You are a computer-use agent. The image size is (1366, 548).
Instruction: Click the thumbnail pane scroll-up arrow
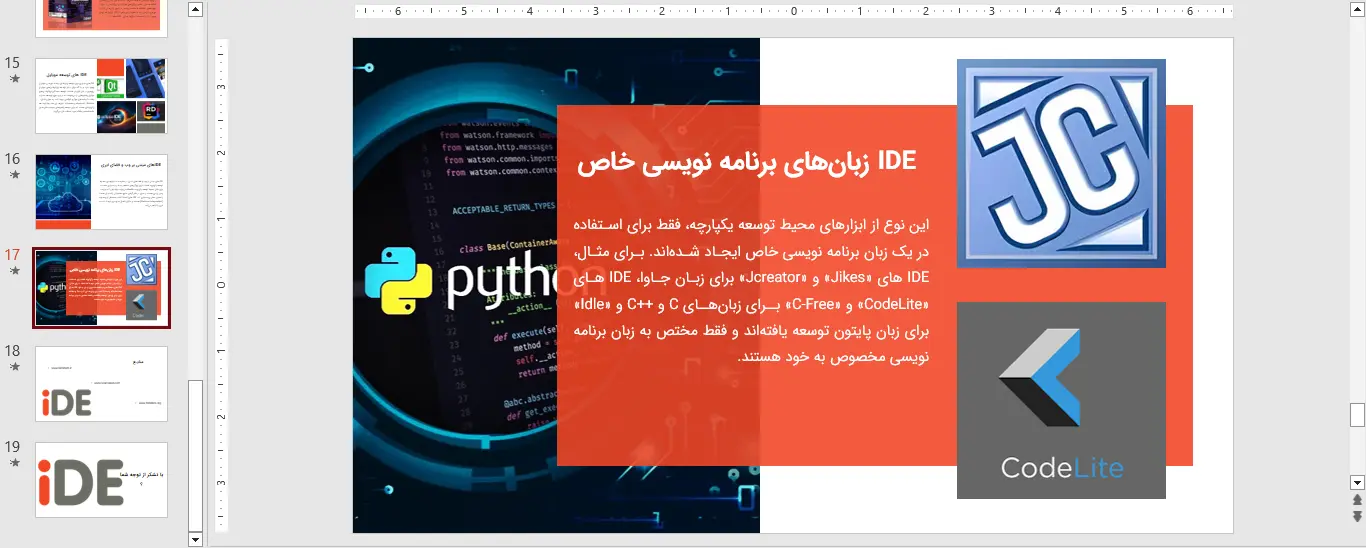pos(195,10)
